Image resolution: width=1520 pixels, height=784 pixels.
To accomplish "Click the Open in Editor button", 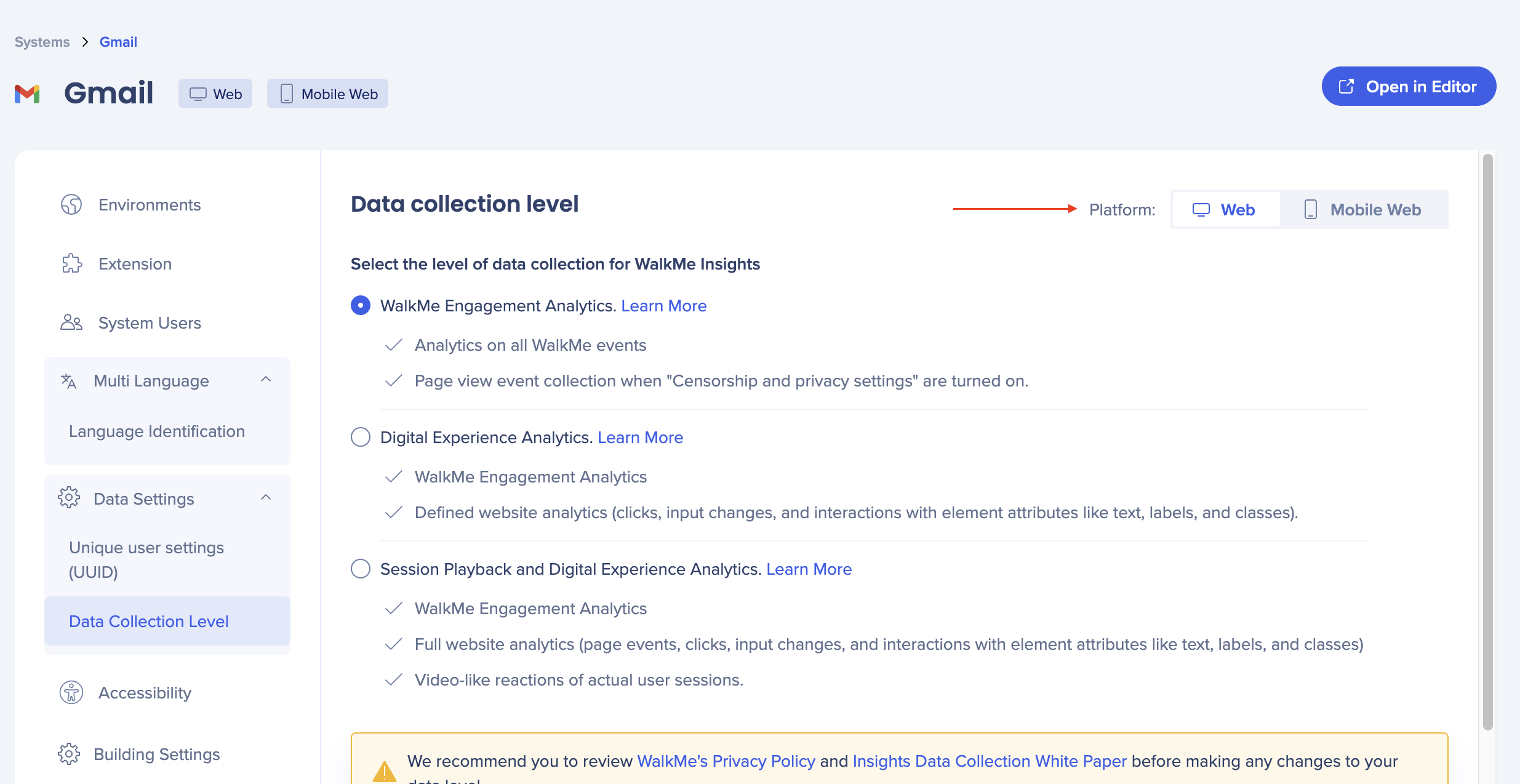I will 1409,86.
